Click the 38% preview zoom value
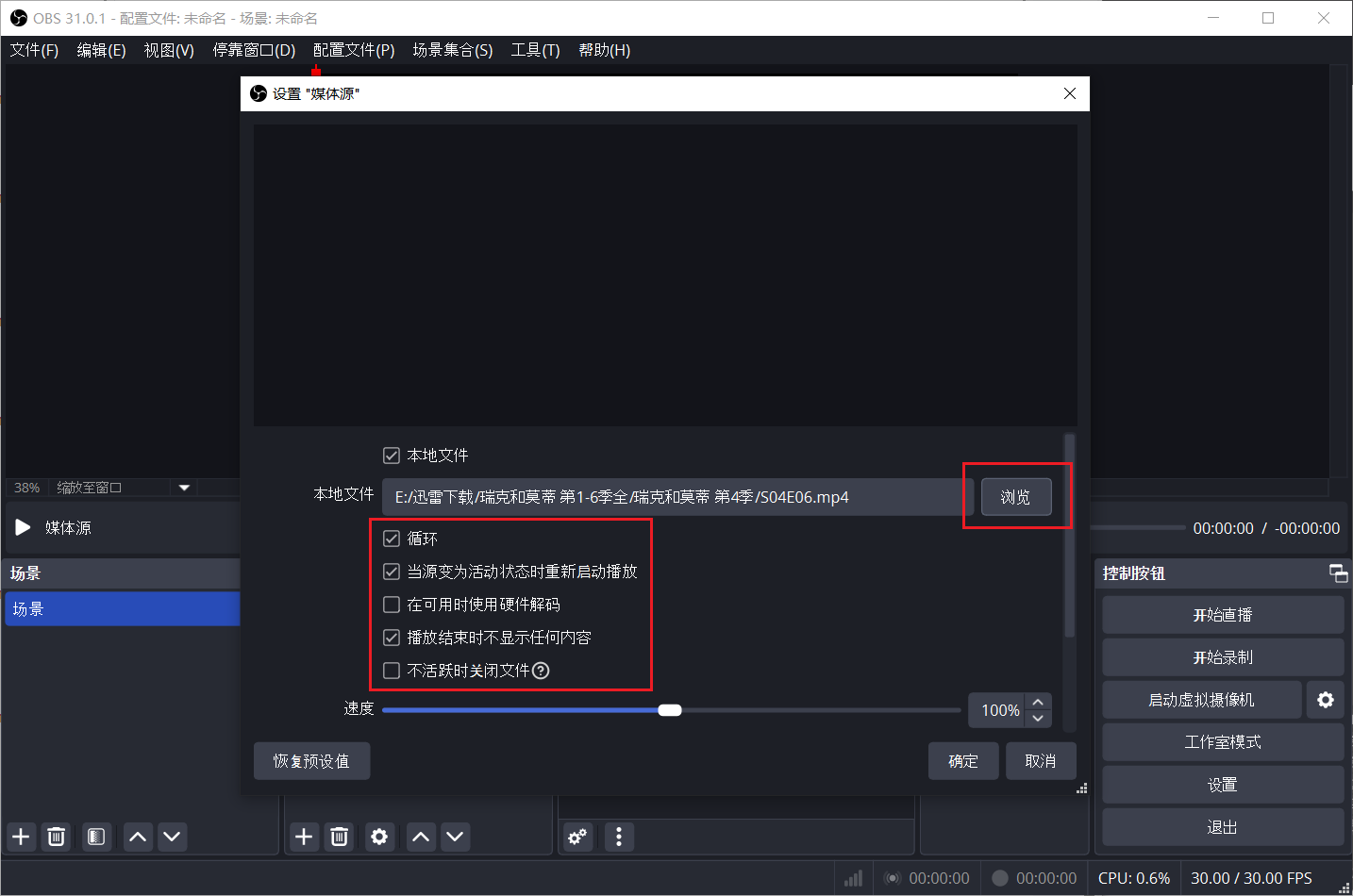The image size is (1353, 896). [27, 488]
